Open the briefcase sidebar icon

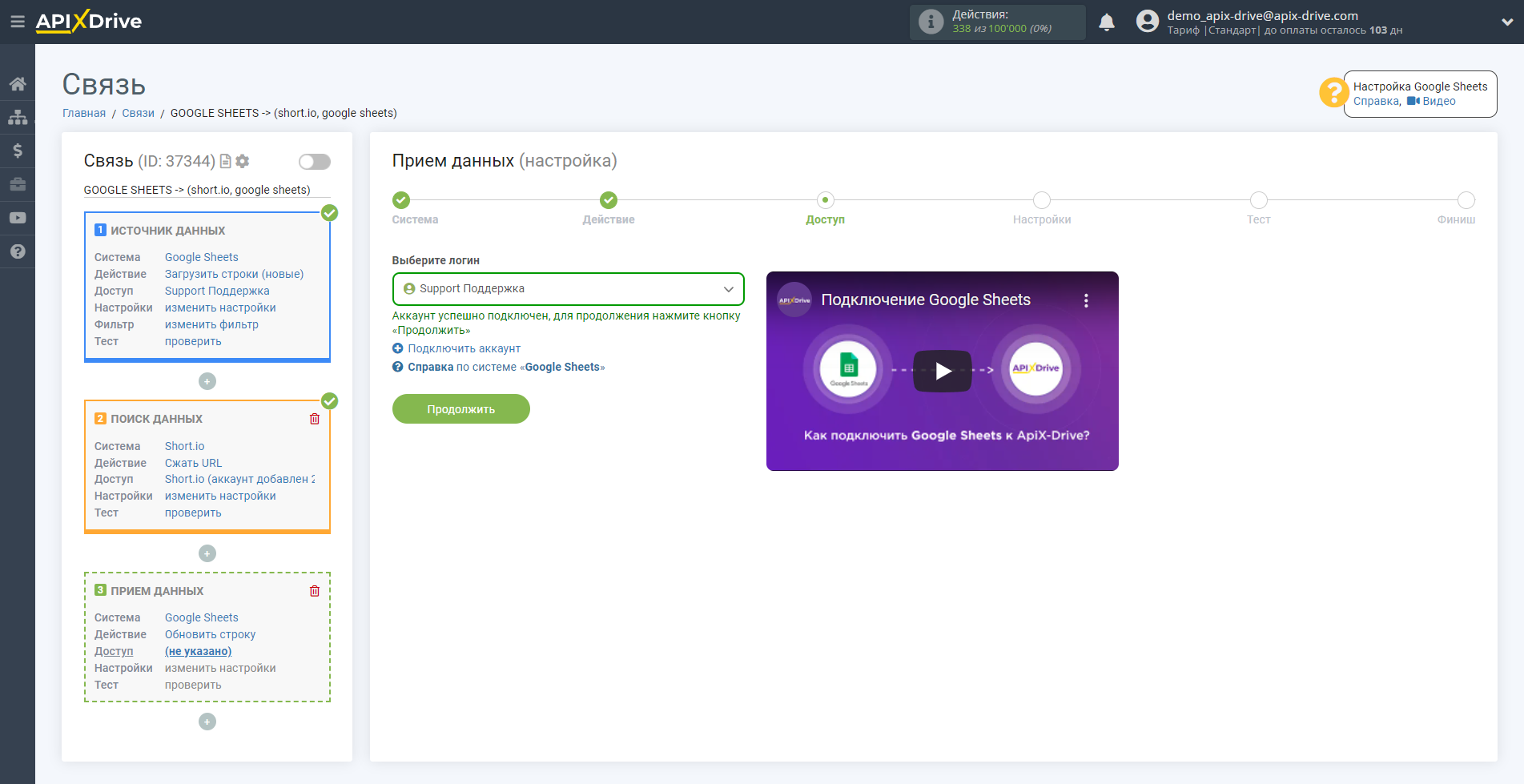(18, 184)
